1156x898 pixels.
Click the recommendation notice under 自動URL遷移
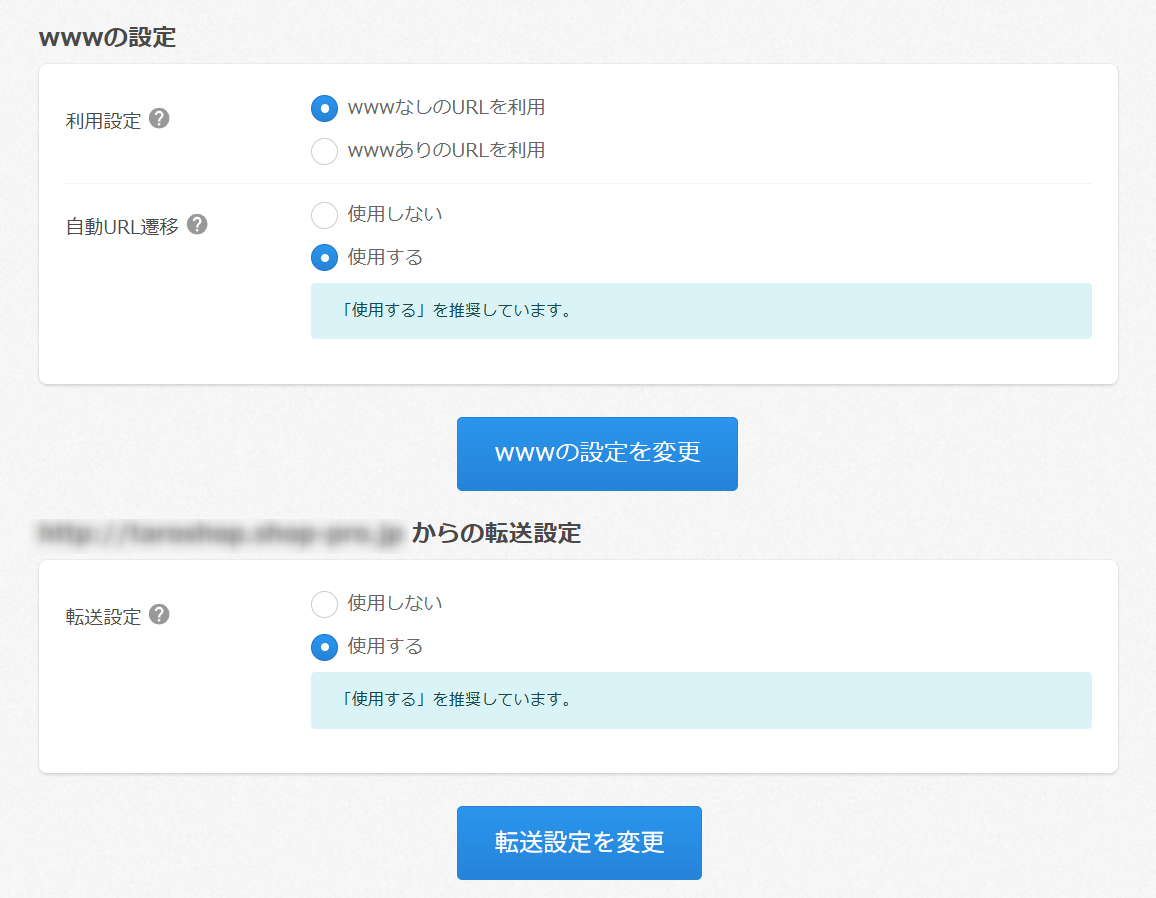[x=700, y=310]
